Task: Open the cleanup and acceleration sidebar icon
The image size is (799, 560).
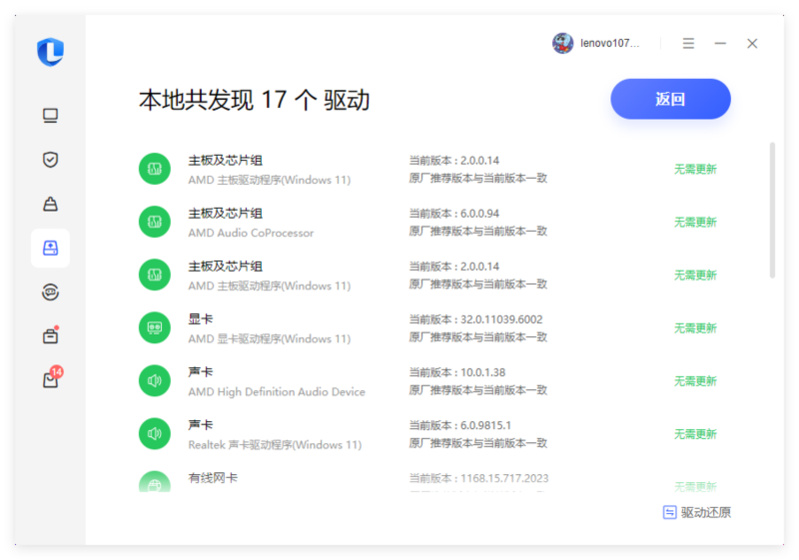Action: pyautogui.click(x=50, y=204)
